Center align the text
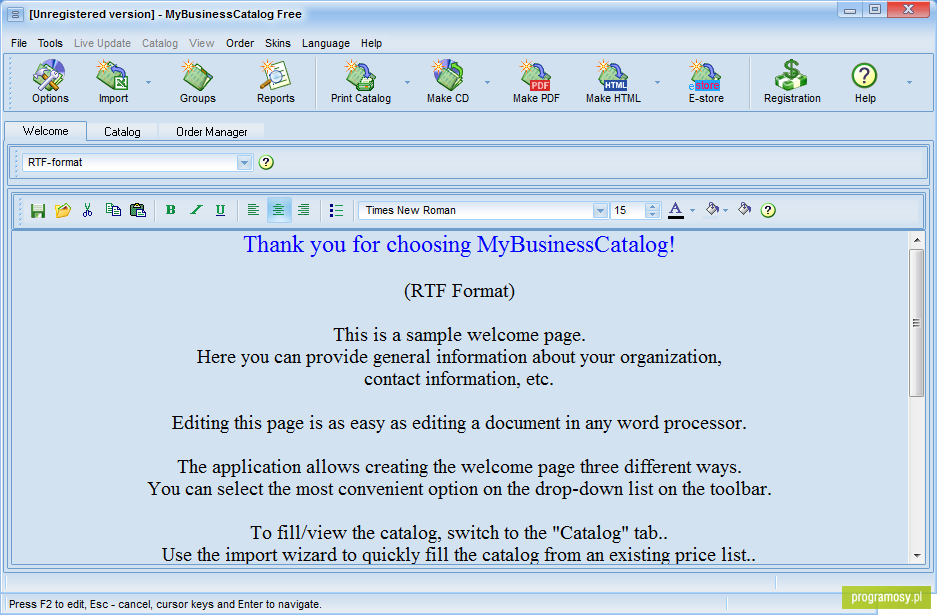Image resolution: width=937 pixels, height=615 pixels. 278,210
